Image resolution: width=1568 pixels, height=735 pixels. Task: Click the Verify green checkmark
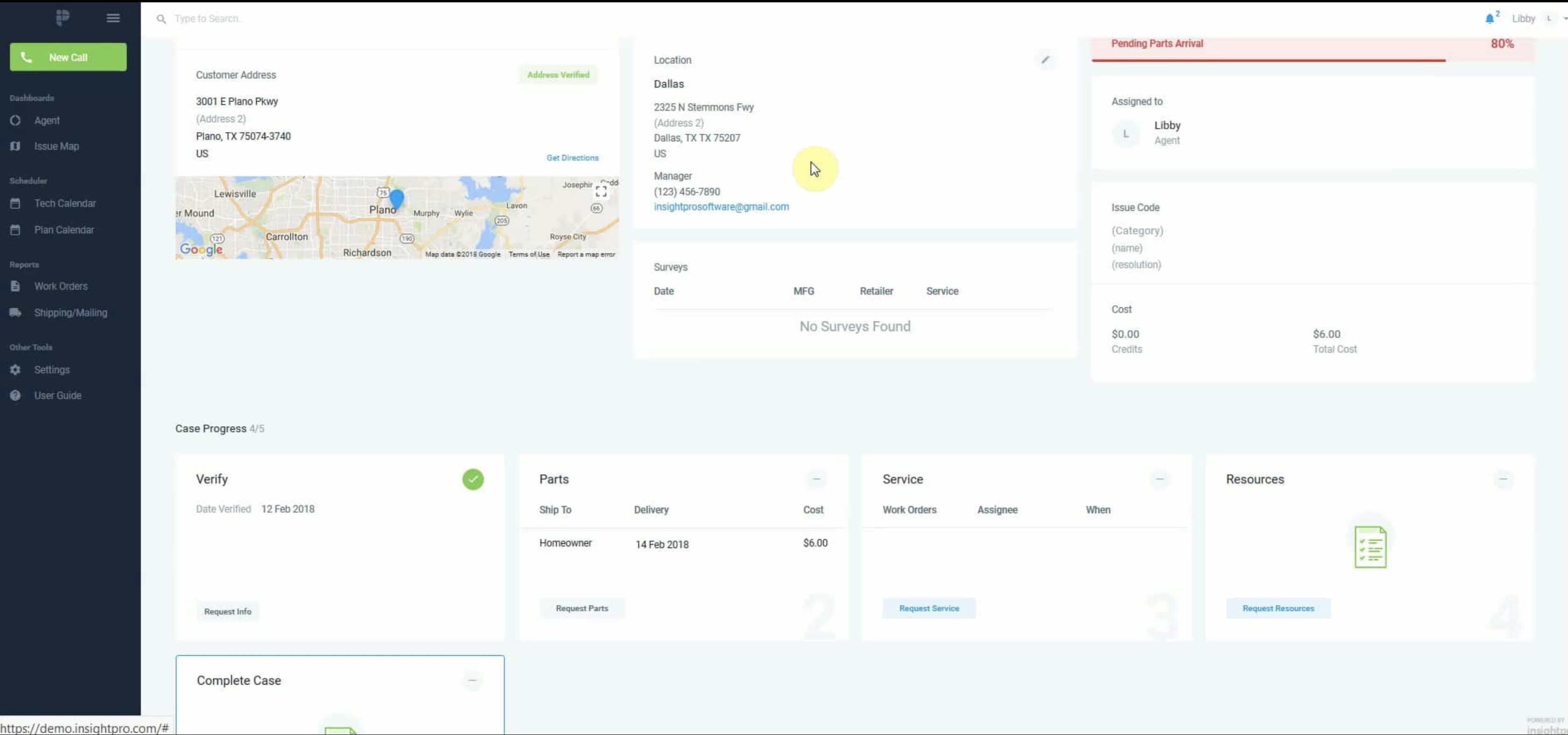click(473, 479)
